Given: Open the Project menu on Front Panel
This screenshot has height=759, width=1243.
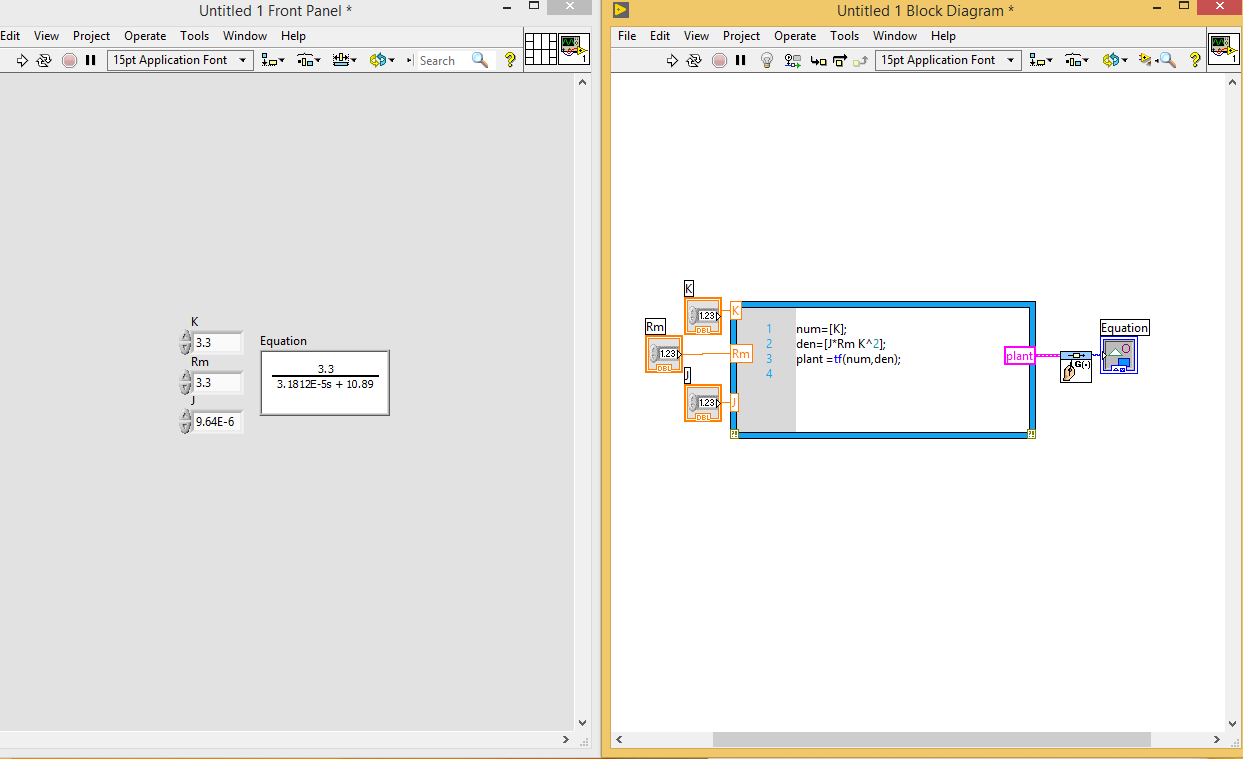Looking at the screenshot, I should click(x=91, y=35).
